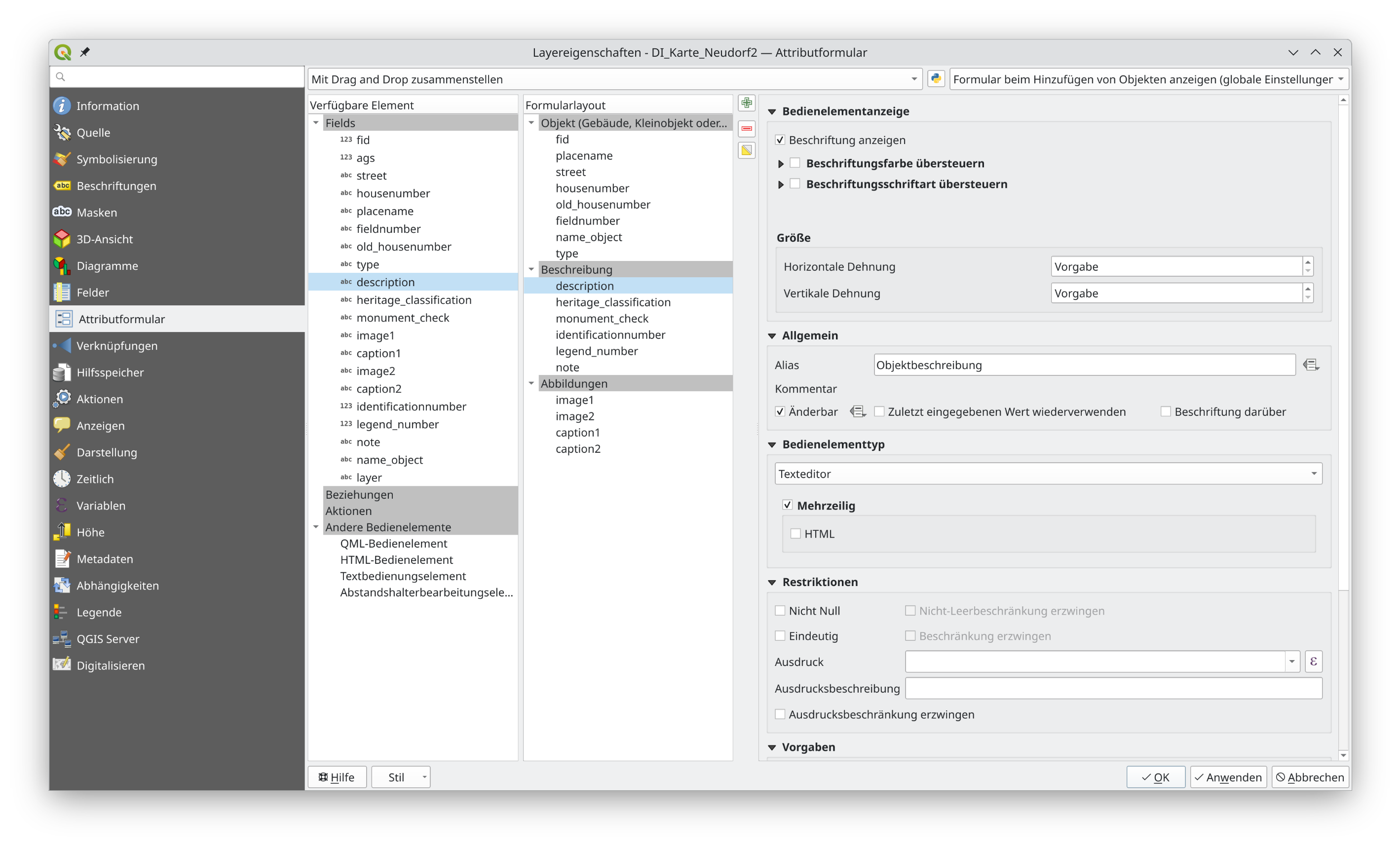Switch to the Felder section
This screenshot has width=1400, height=848.
coord(93,293)
